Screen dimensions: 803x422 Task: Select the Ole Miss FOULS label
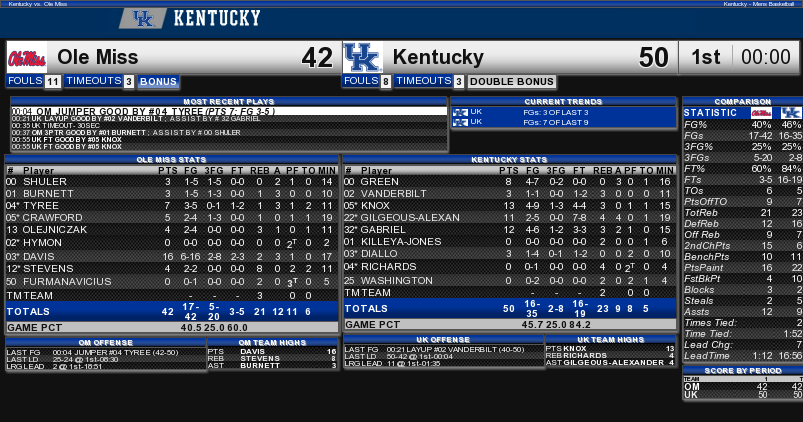(x=25, y=81)
